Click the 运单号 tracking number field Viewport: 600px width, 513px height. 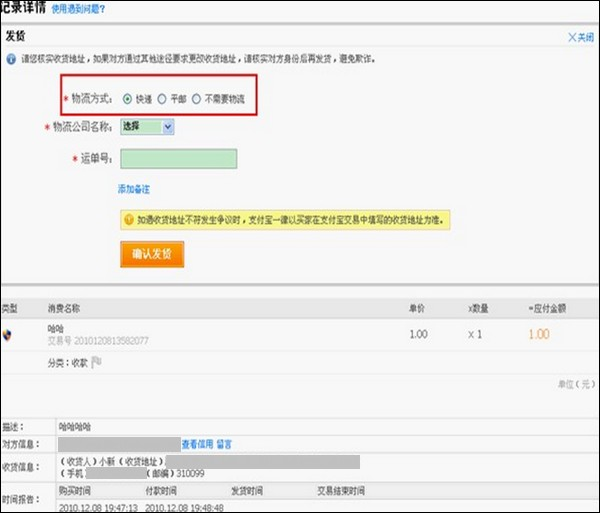(x=178, y=159)
